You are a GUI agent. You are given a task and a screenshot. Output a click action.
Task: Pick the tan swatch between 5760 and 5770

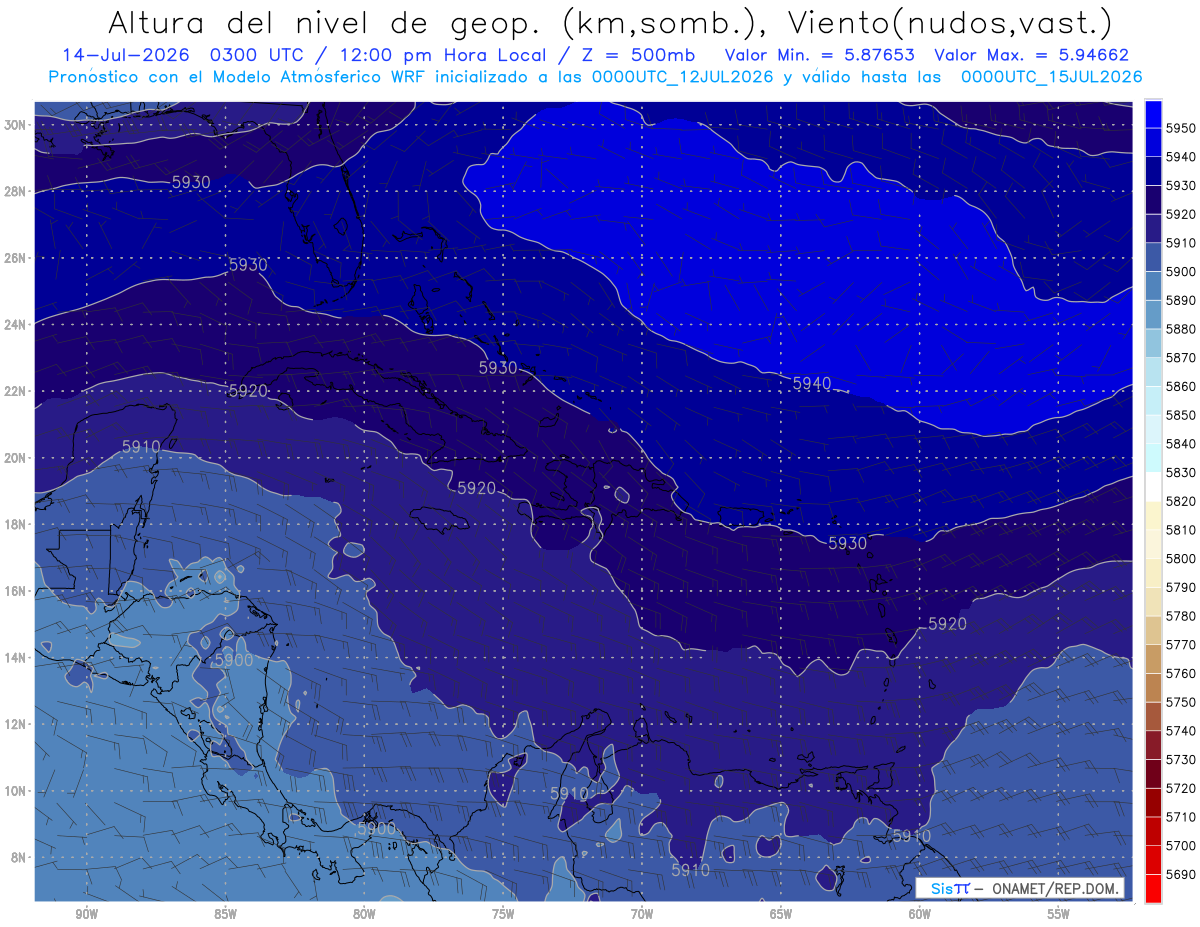(1153, 659)
